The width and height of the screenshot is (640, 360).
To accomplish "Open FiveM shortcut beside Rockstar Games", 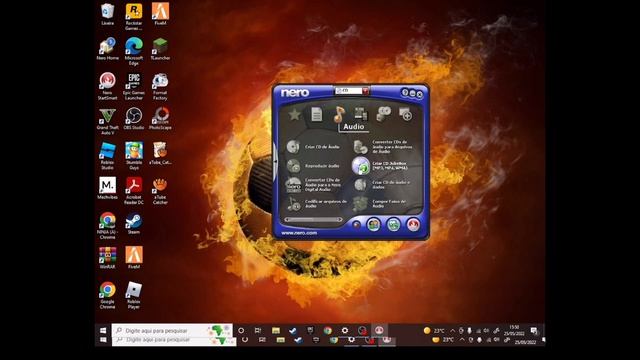I will point(160,14).
